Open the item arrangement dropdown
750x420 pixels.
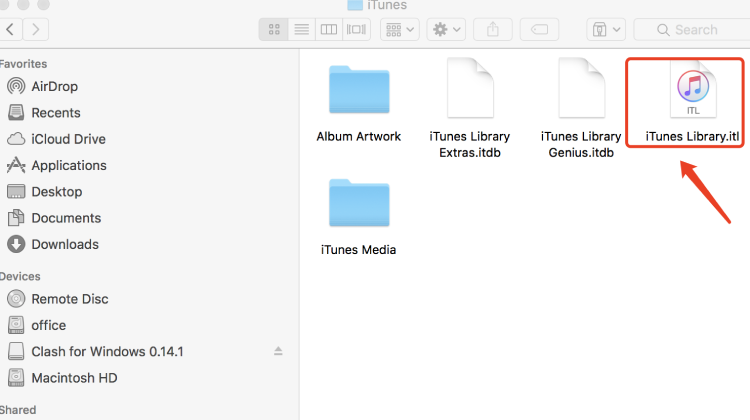pos(400,30)
